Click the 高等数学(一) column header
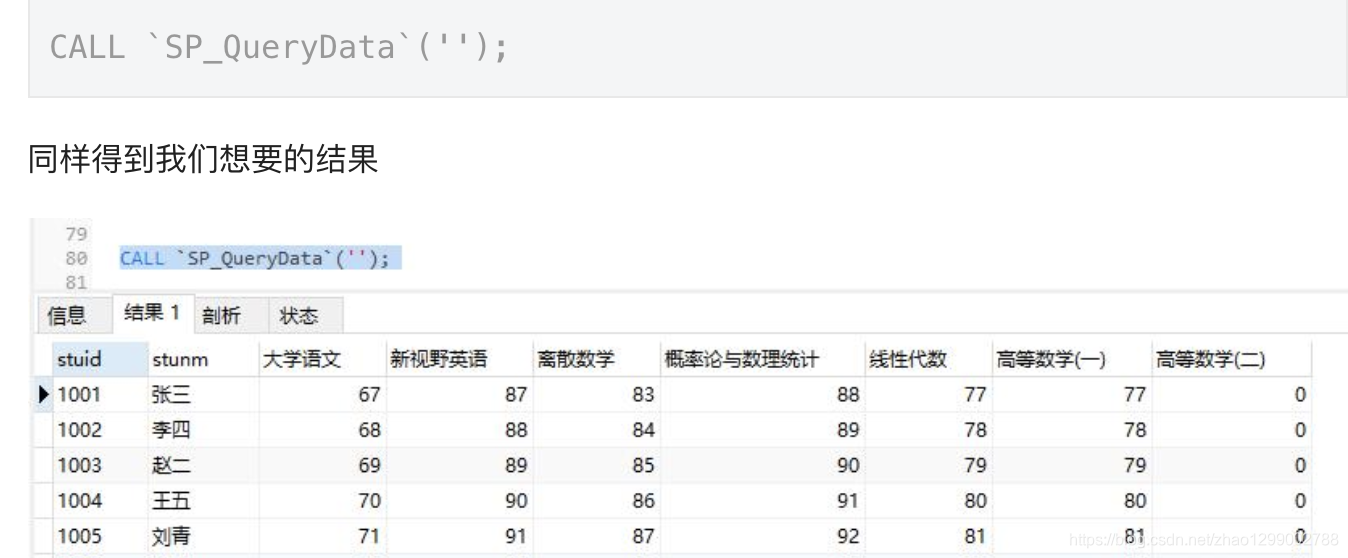The height and width of the screenshot is (558, 1348). click(1071, 359)
